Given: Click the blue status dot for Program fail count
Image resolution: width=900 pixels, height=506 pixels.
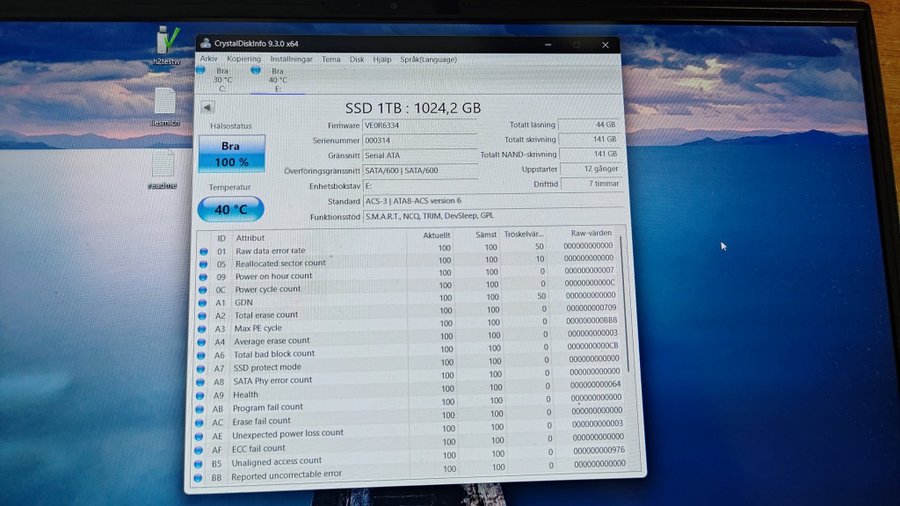Looking at the screenshot, I should [200, 409].
